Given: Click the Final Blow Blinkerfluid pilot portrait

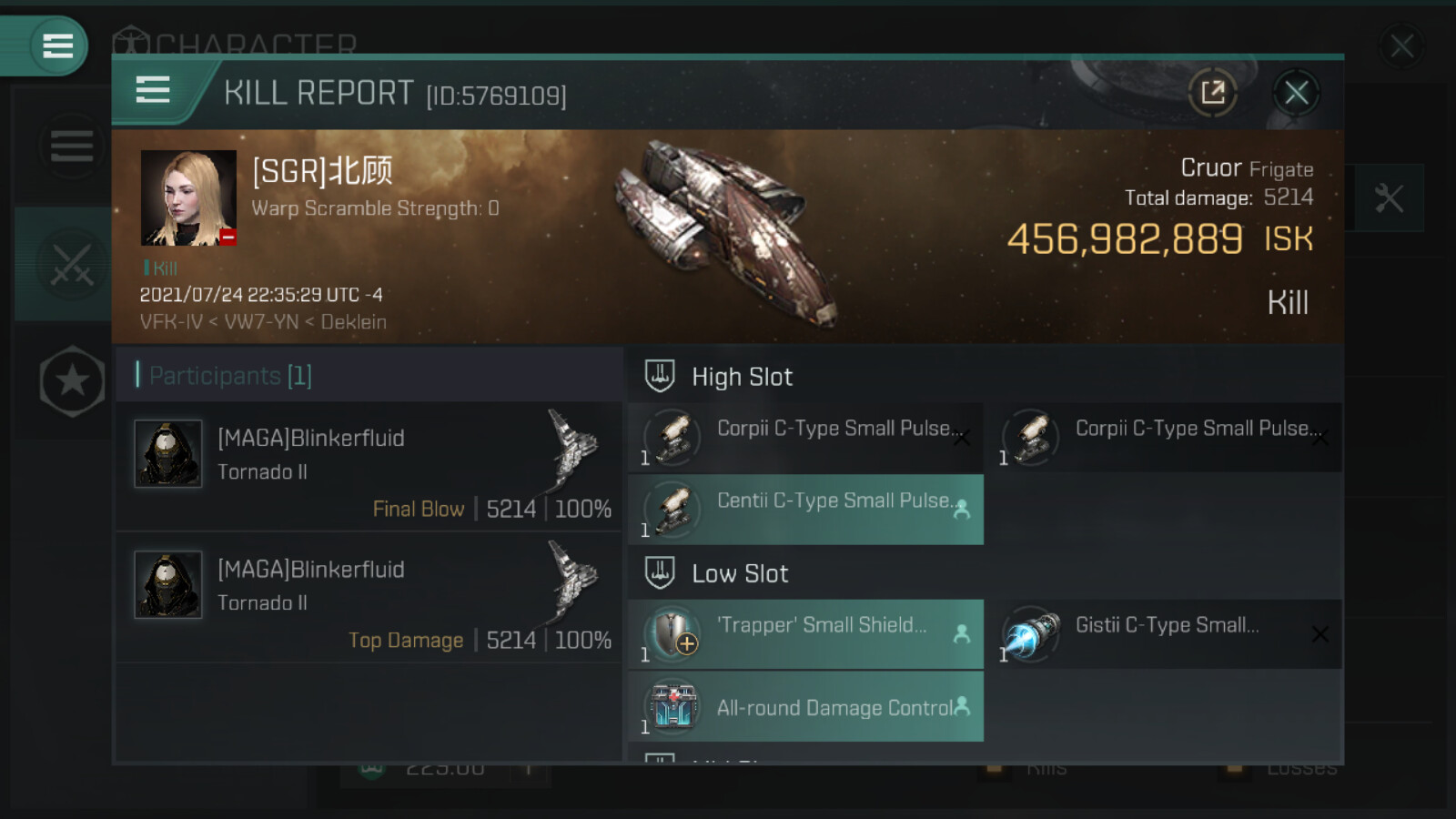Looking at the screenshot, I should click(168, 453).
